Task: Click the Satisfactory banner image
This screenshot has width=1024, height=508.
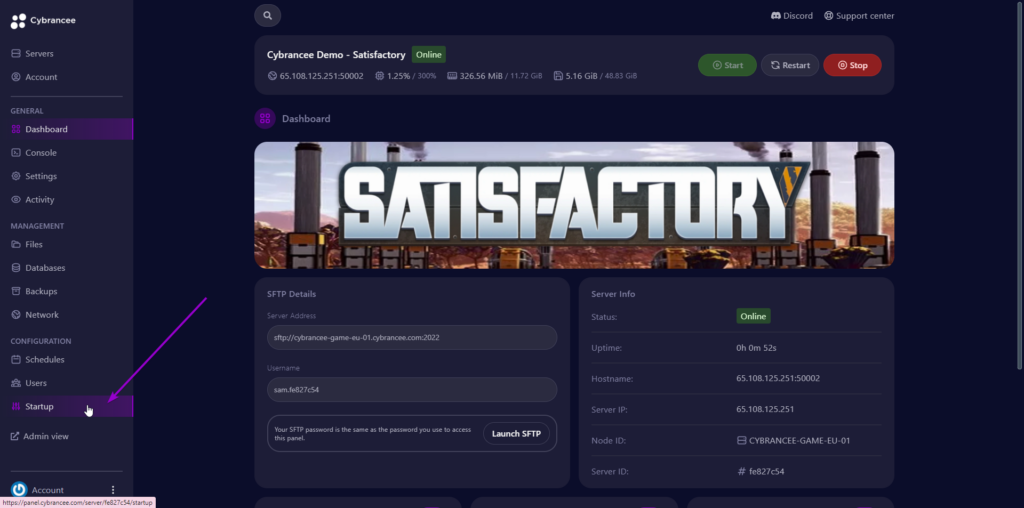Action: click(x=574, y=205)
